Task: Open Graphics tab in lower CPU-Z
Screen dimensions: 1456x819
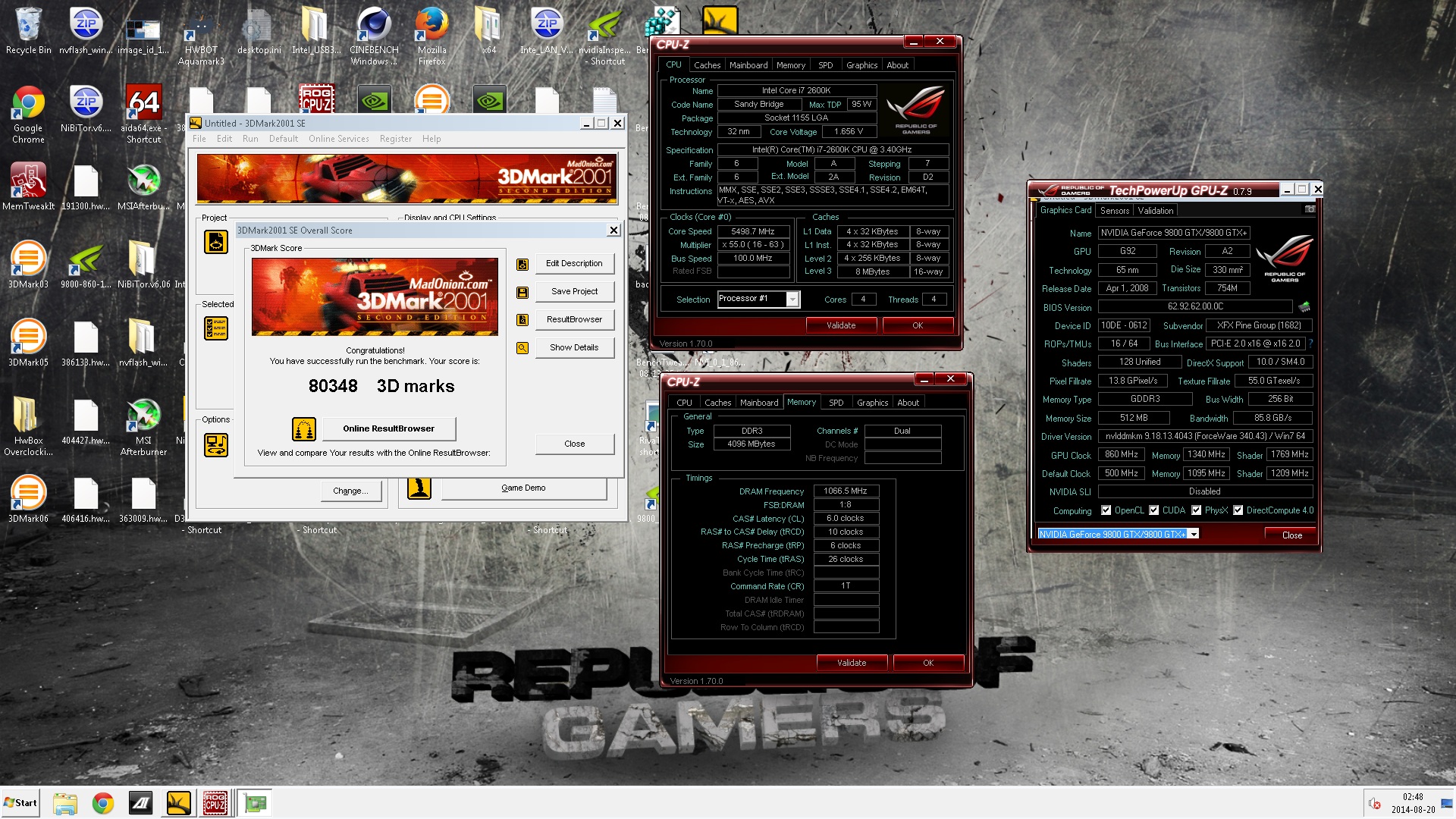Action: coord(872,403)
